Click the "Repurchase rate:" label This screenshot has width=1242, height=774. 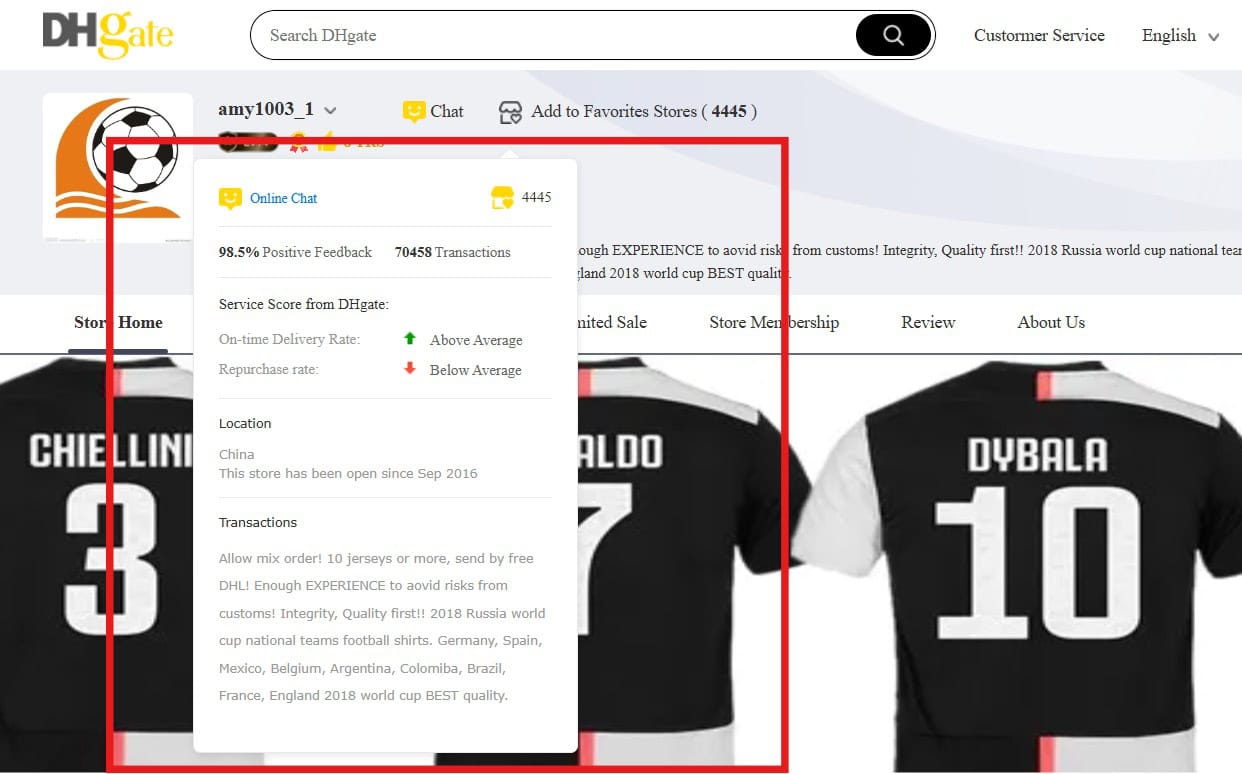point(268,369)
